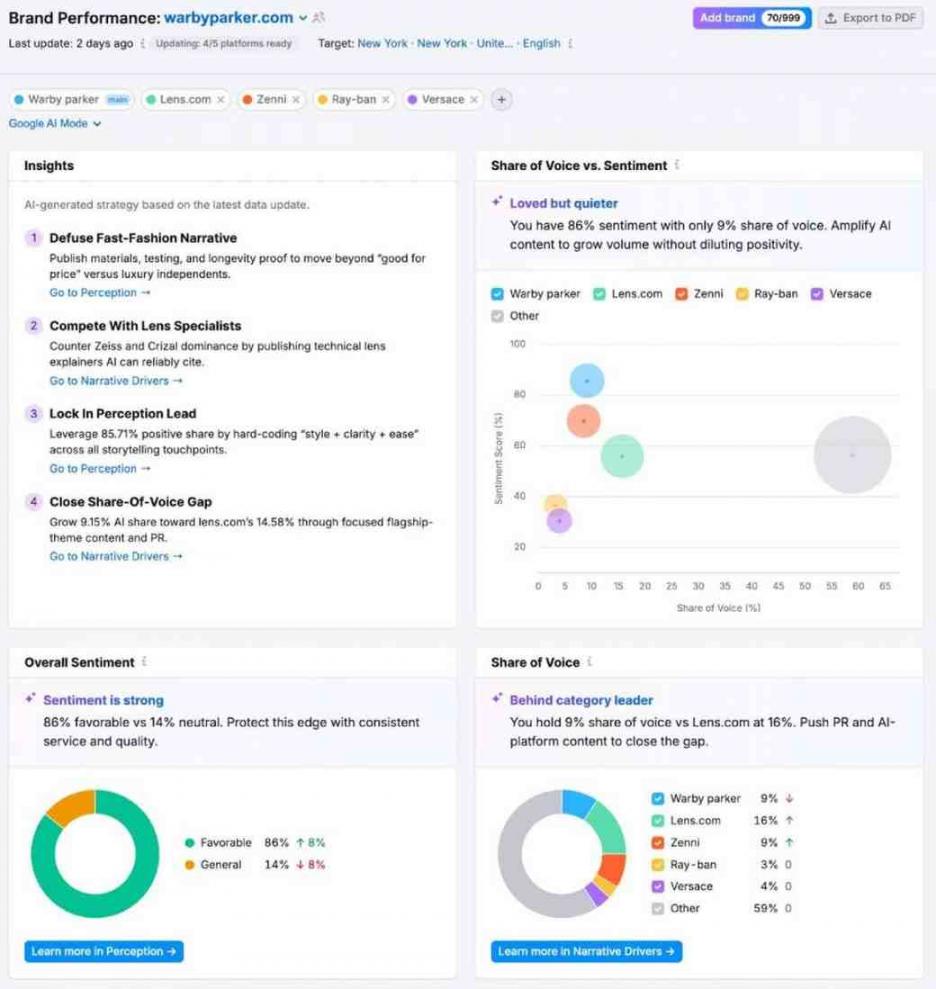This screenshot has width=936, height=989.
Task: Select the gray Other bubble in chart
Action: 852,455
